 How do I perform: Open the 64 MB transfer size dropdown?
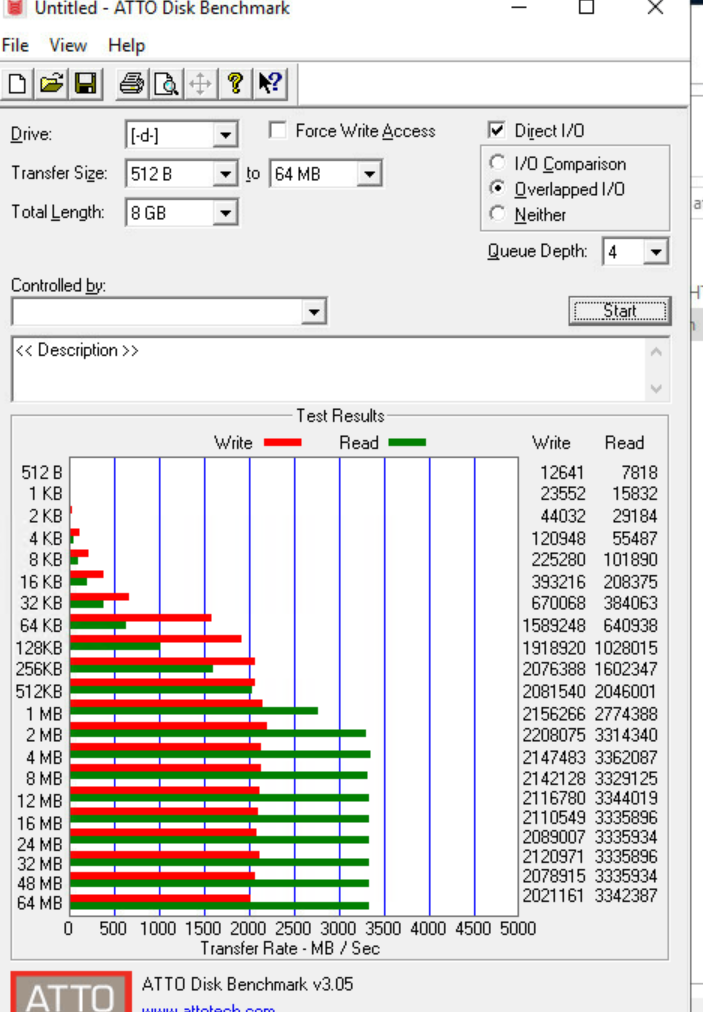coord(369,174)
